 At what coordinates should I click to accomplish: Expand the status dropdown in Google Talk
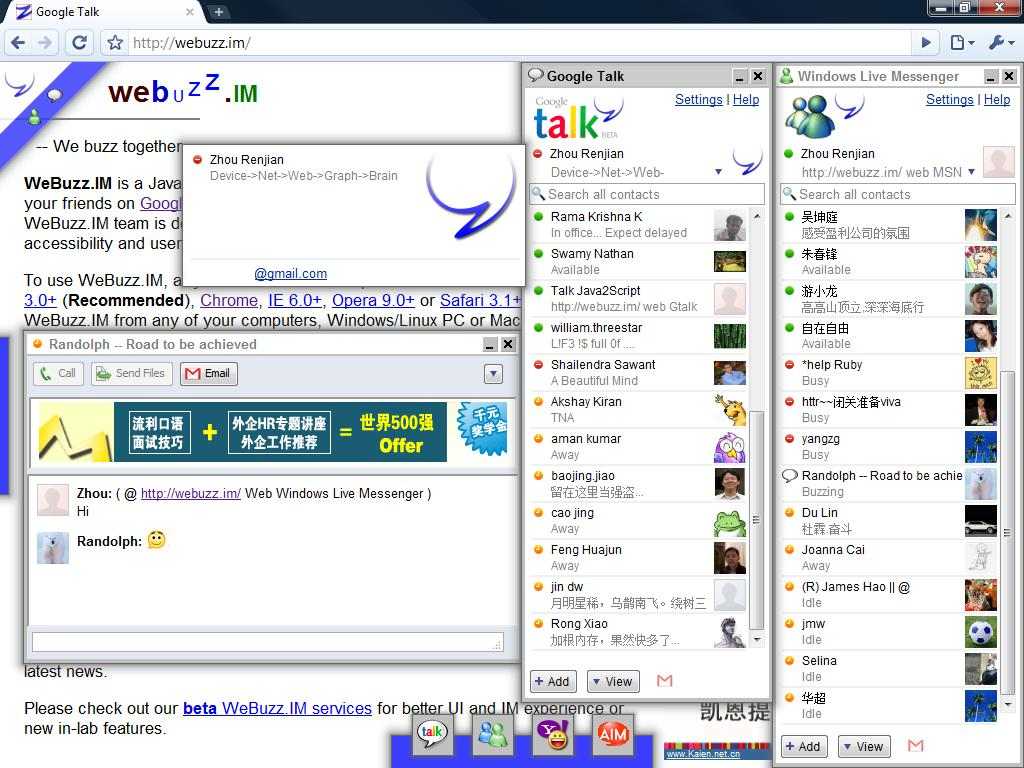[x=718, y=172]
